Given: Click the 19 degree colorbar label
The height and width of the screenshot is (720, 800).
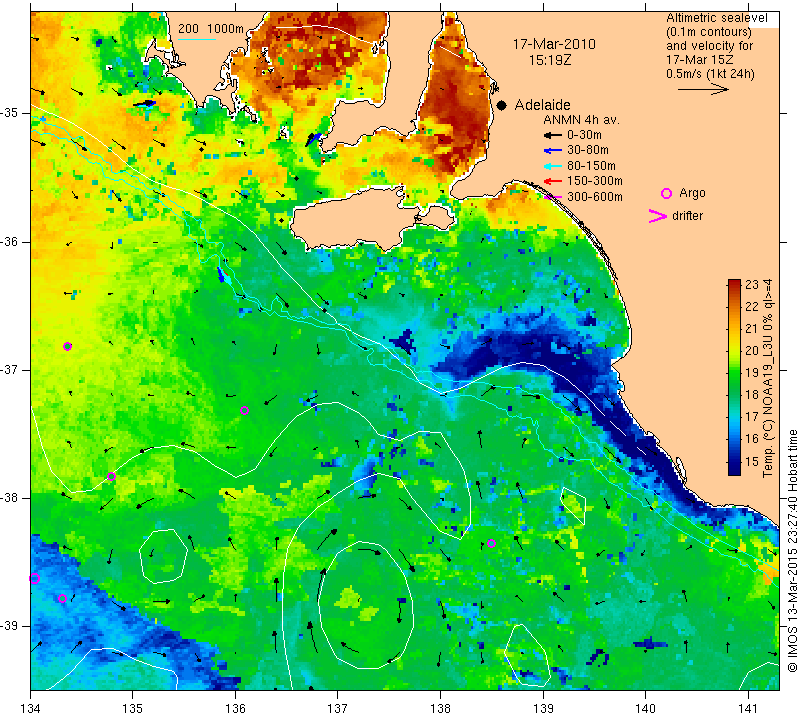Looking at the screenshot, I should click(x=752, y=373).
